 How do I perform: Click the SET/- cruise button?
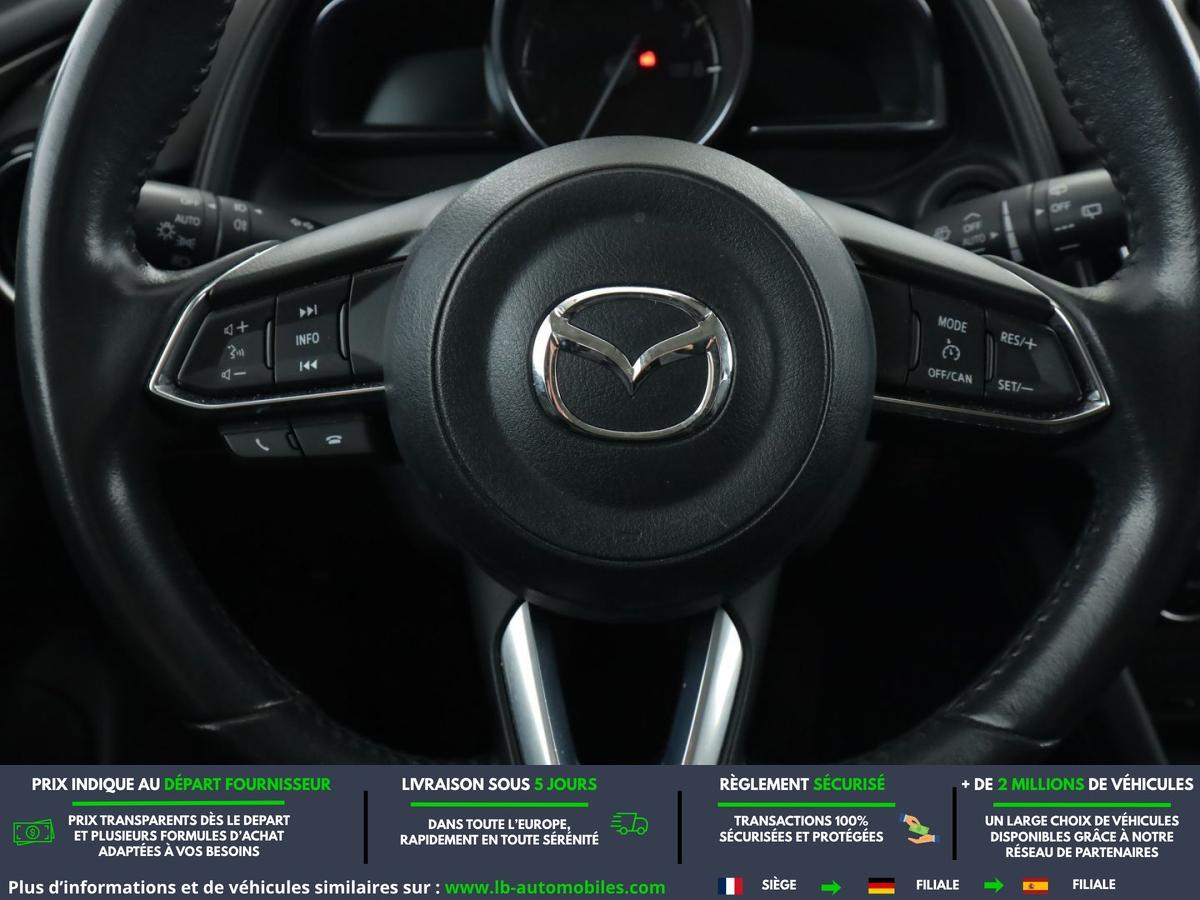coord(1015,385)
